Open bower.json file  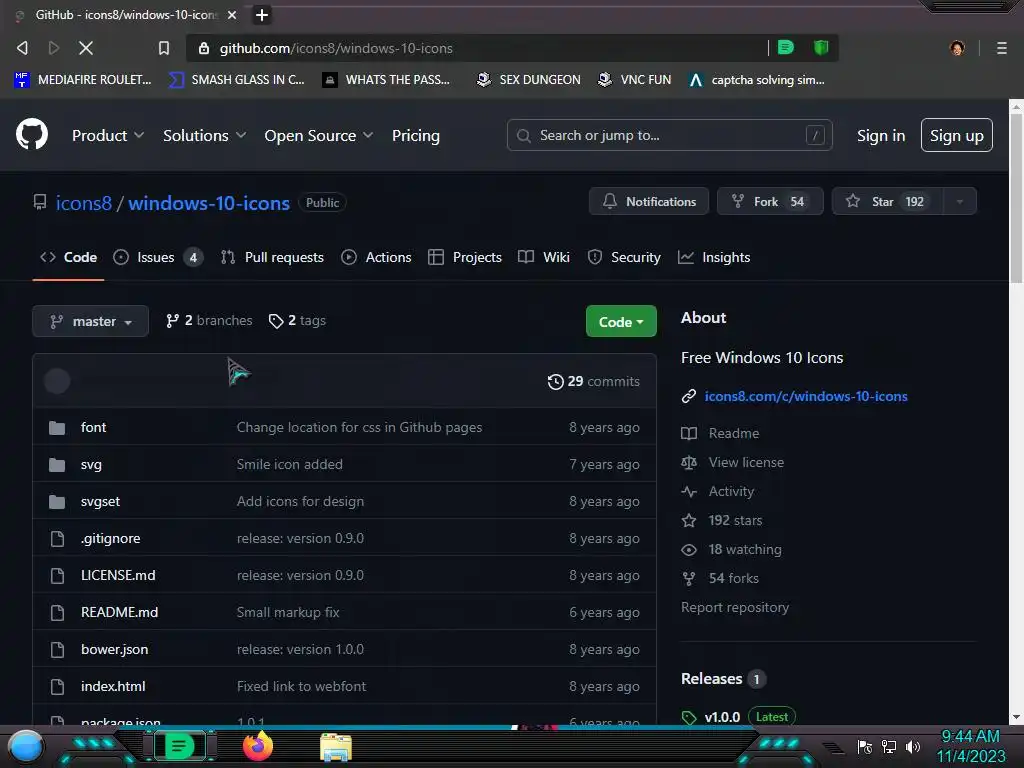(x=114, y=649)
